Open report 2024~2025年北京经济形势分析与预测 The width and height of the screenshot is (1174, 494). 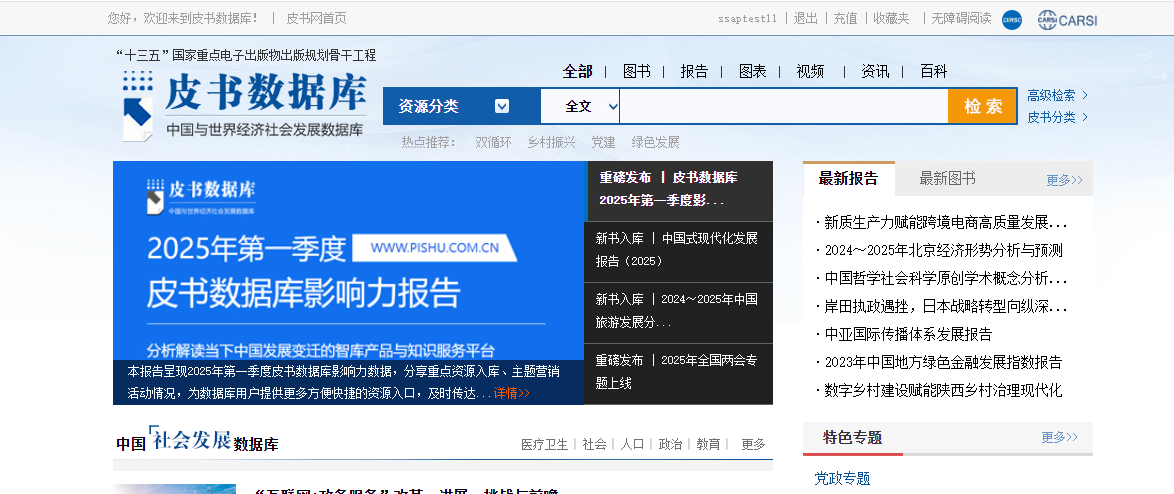click(x=943, y=250)
